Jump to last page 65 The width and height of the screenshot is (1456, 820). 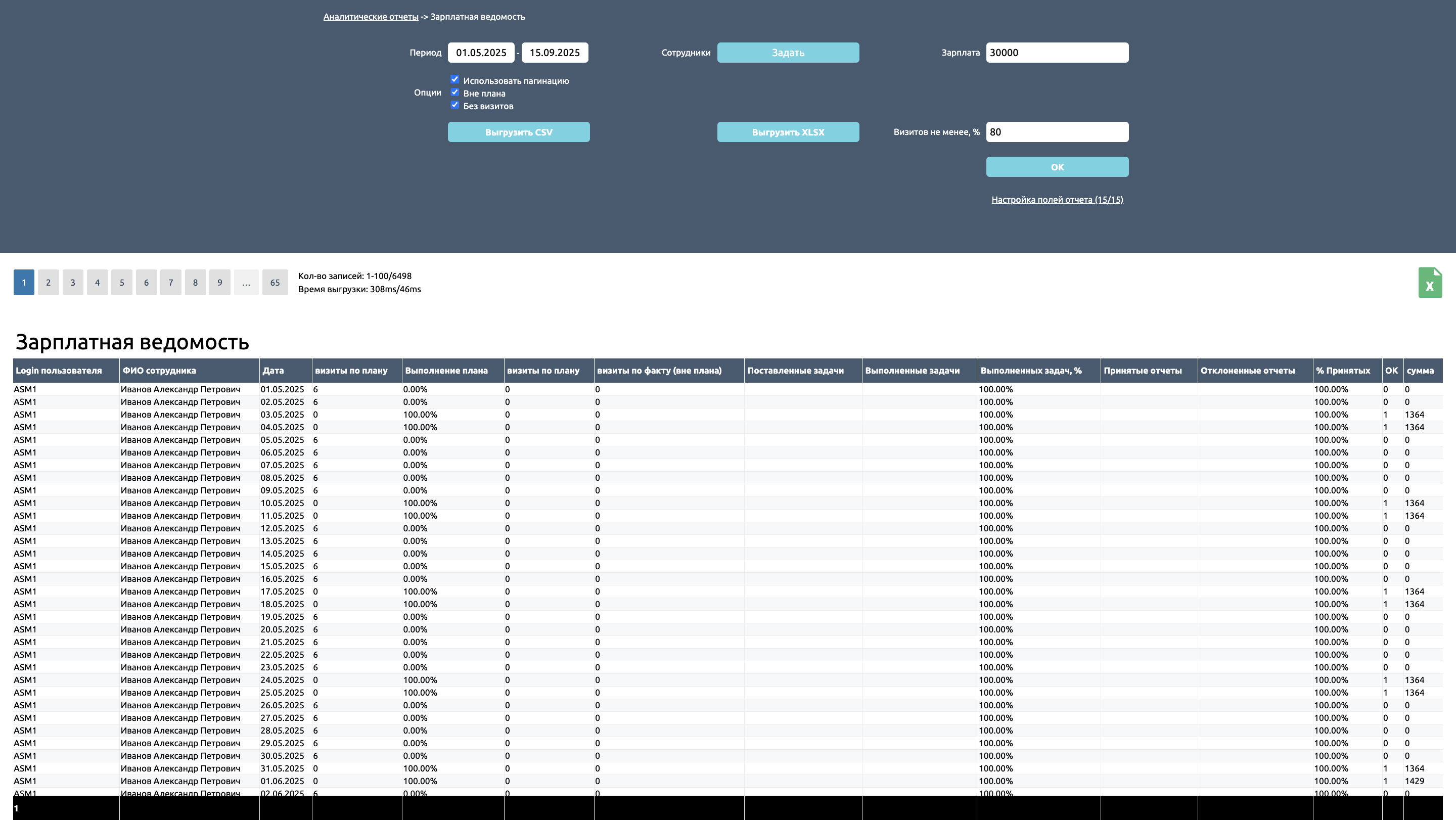(275, 283)
